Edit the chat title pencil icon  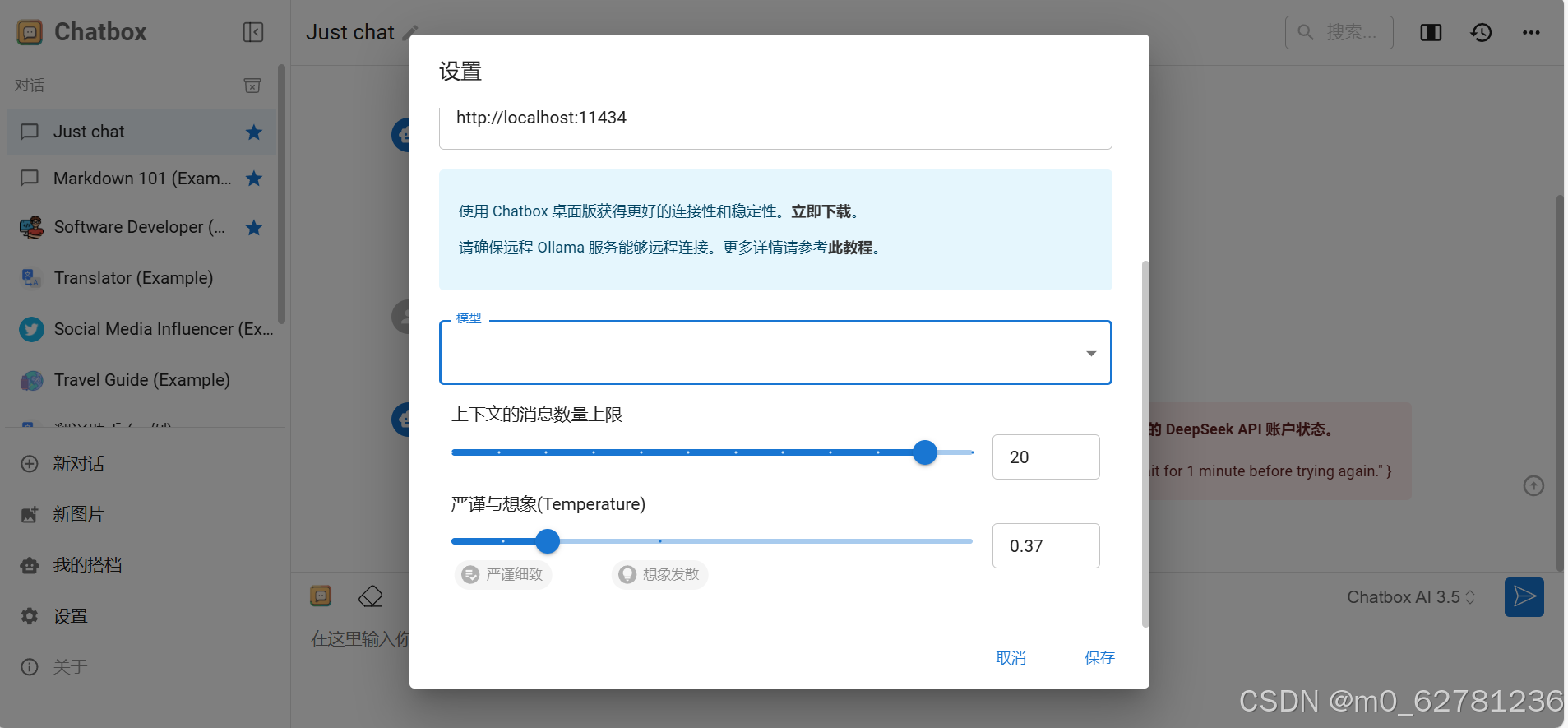(x=412, y=32)
